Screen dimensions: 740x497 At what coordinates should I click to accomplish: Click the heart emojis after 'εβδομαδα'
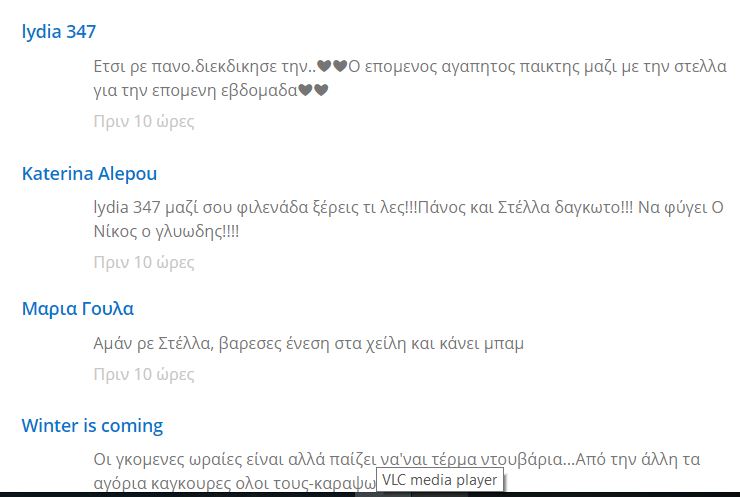click(313, 90)
